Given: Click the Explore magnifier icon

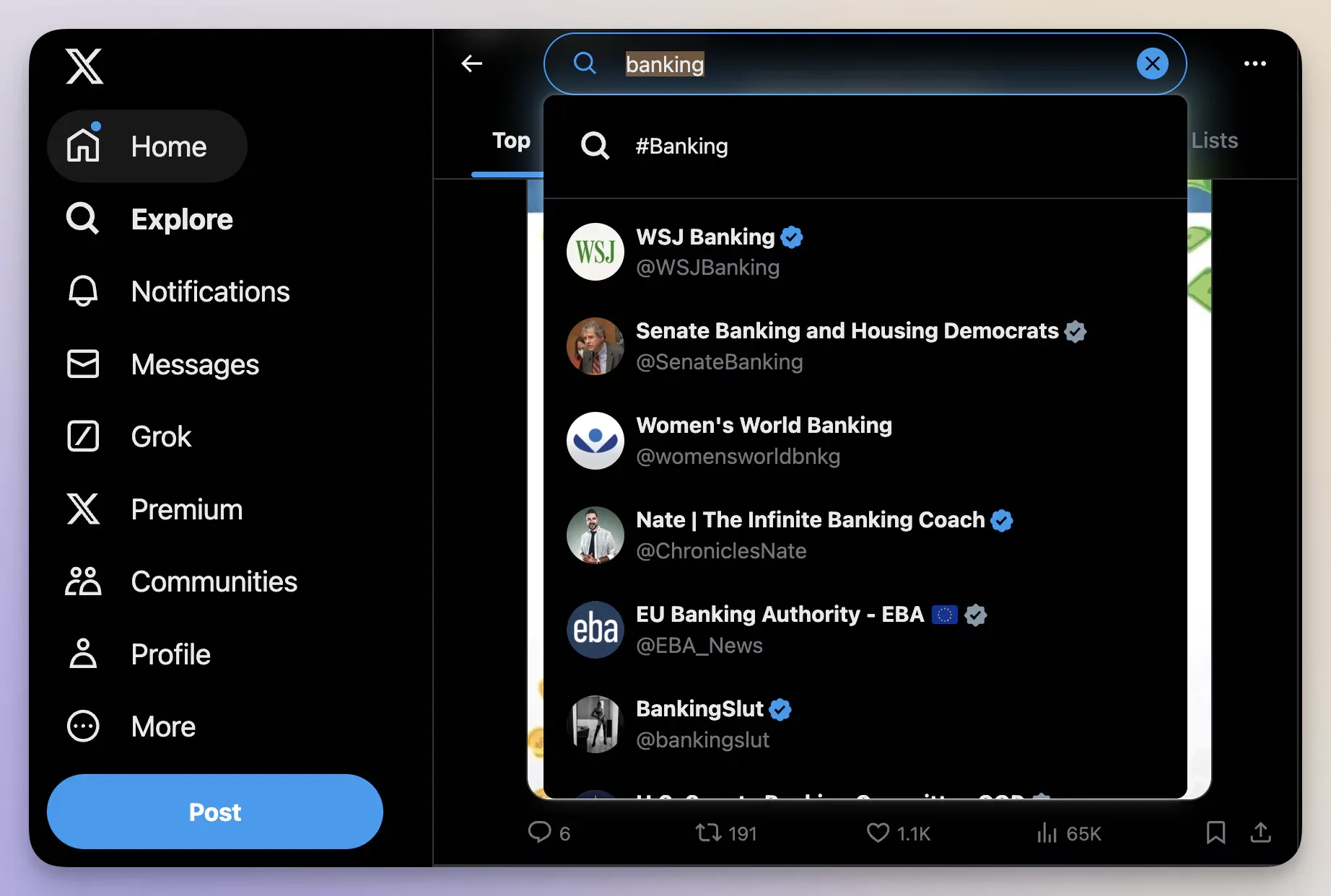Looking at the screenshot, I should point(82,219).
